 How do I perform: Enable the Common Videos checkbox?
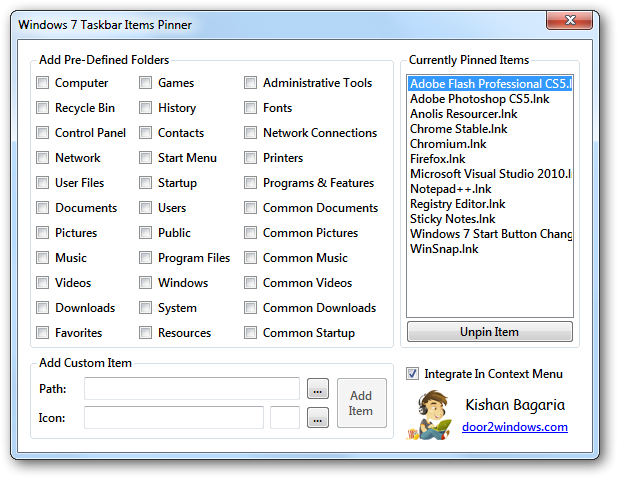click(x=250, y=283)
